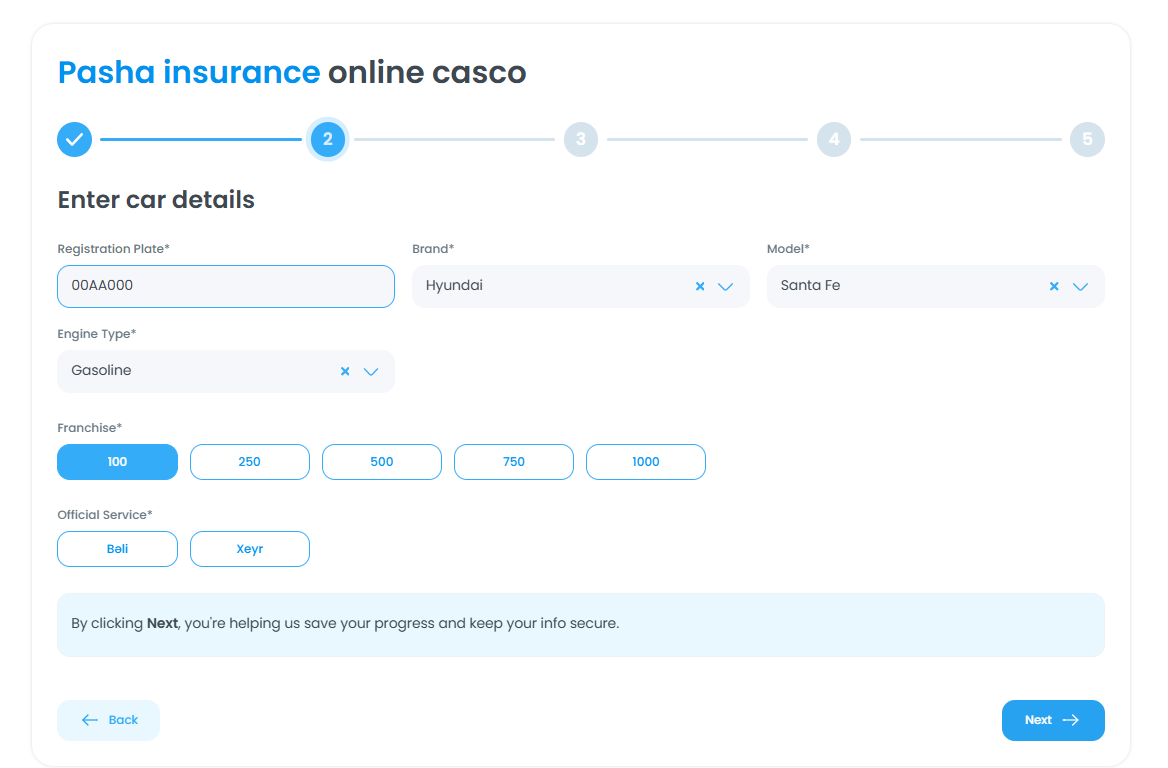Go Back to previous step

point(109,720)
